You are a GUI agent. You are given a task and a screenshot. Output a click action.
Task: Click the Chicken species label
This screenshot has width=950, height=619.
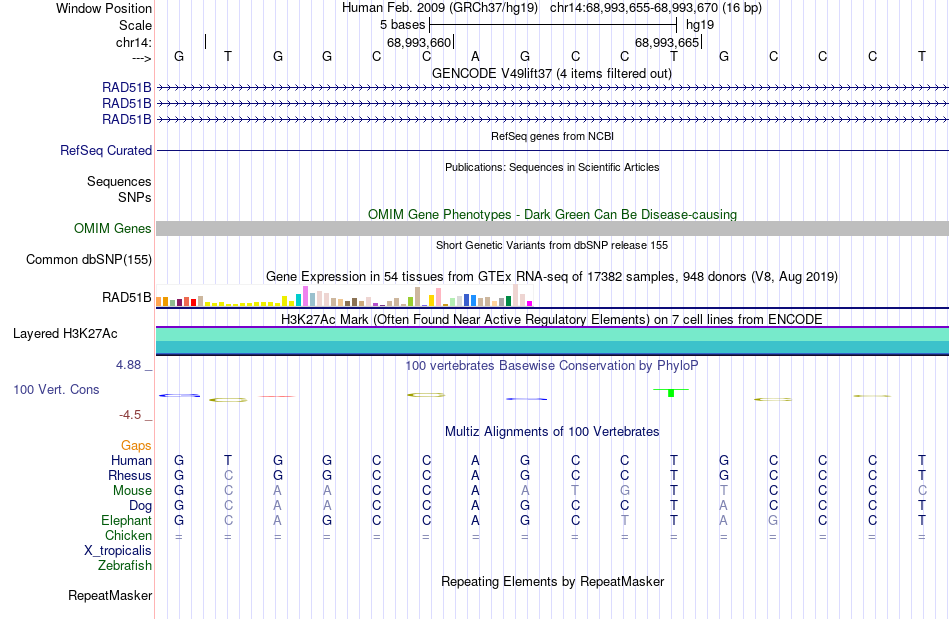(128, 535)
